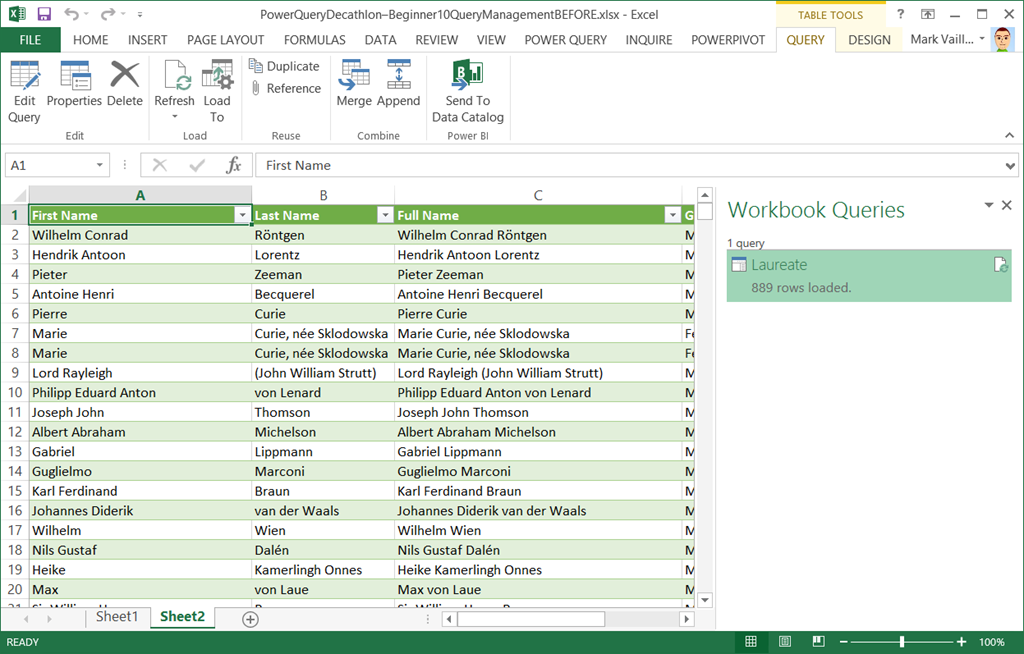
Task: Click the Load To icon
Action: coord(217,77)
